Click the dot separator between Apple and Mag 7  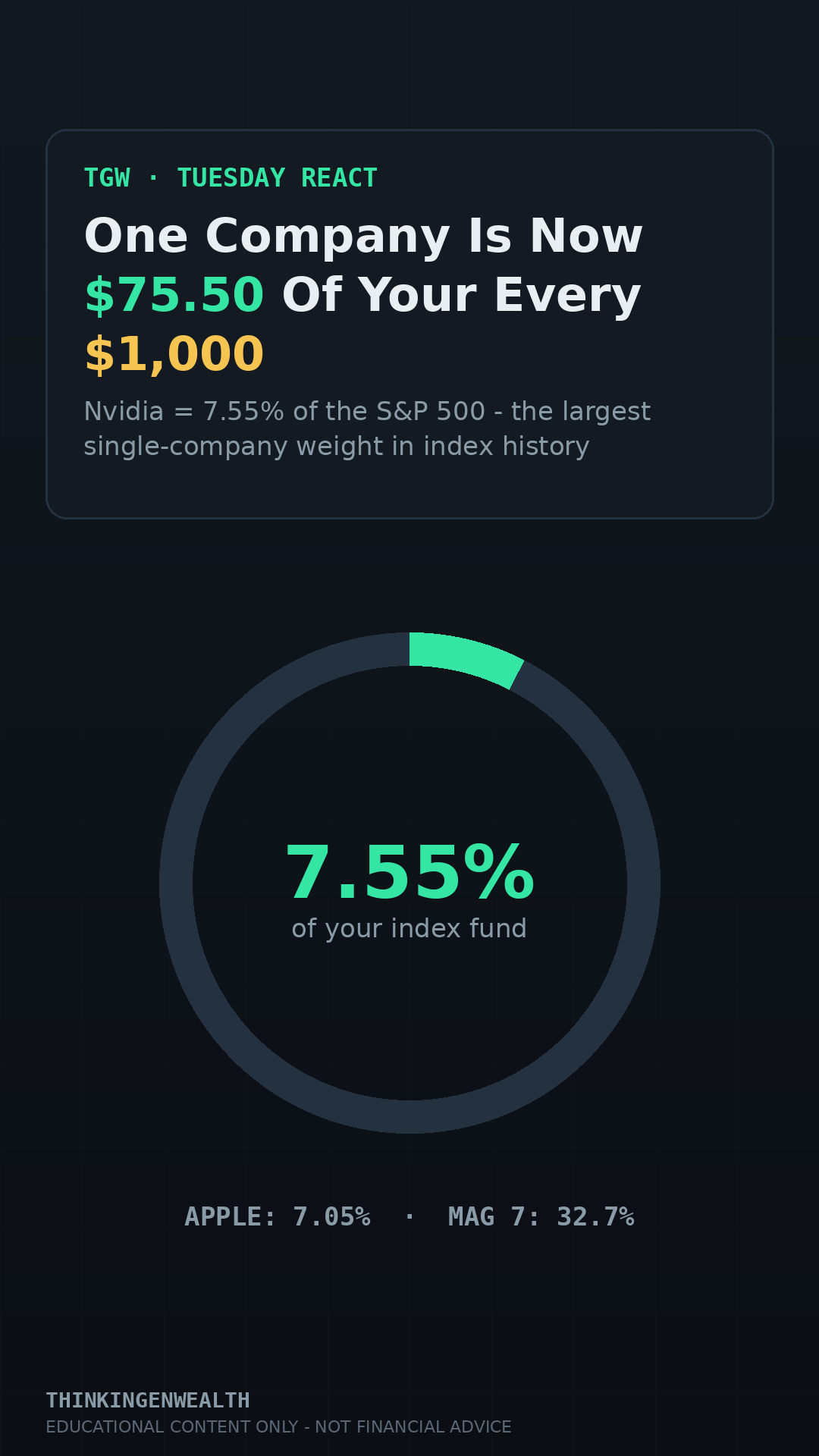click(409, 1217)
